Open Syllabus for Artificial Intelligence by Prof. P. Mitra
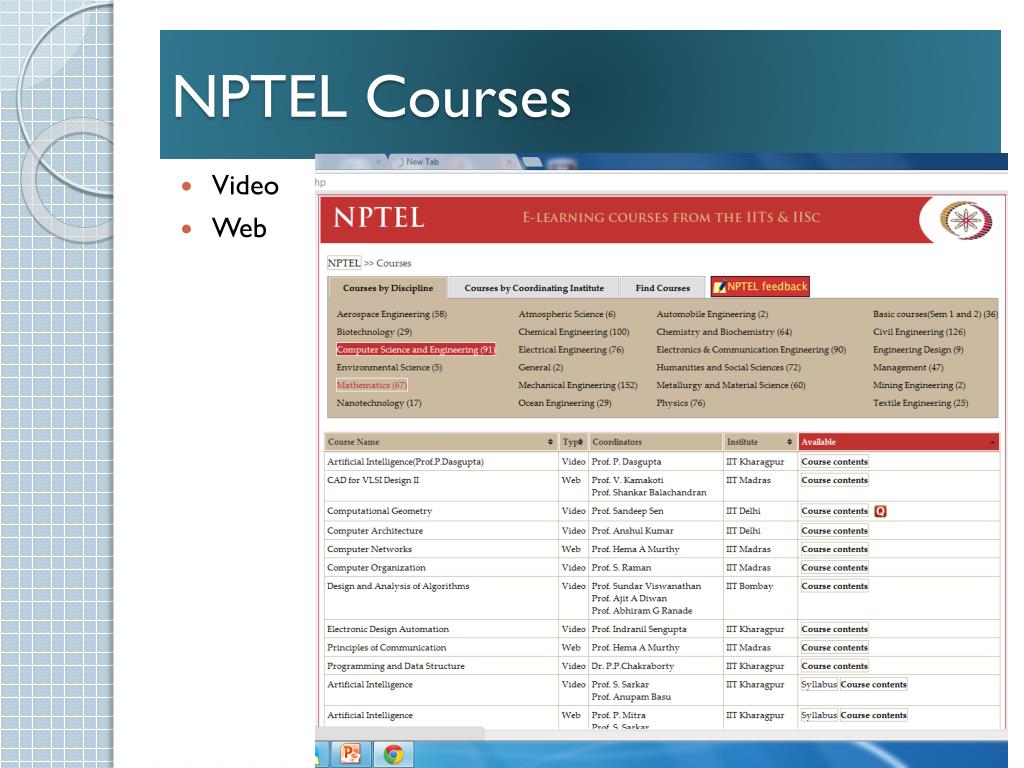This screenshot has width=1024, height=768. (x=819, y=715)
